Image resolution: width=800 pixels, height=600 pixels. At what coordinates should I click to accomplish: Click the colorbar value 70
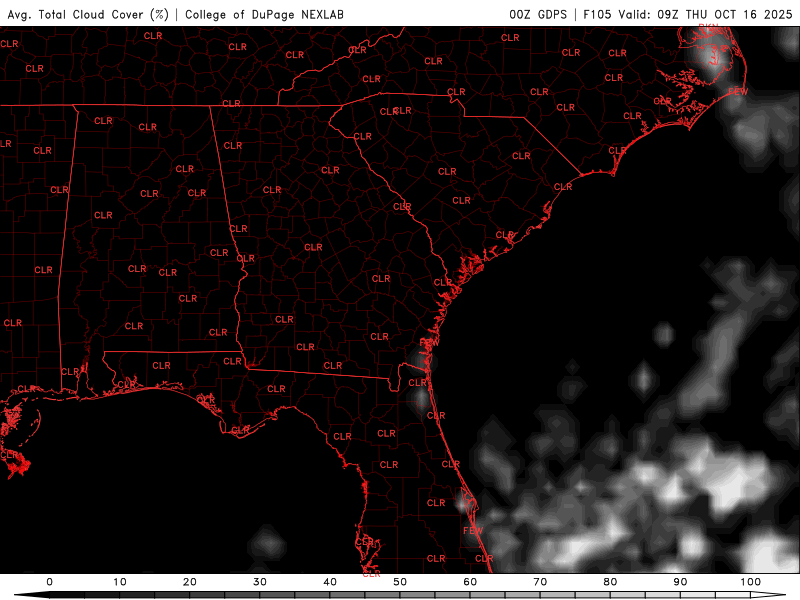(540, 582)
